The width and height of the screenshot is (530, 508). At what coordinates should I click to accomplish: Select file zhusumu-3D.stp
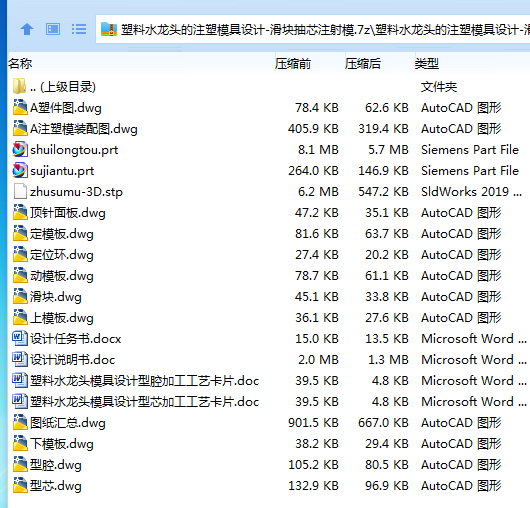(x=76, y=192)
